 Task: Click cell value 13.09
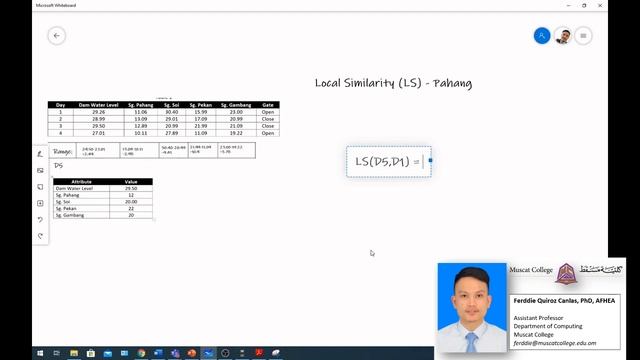[141, 119]
